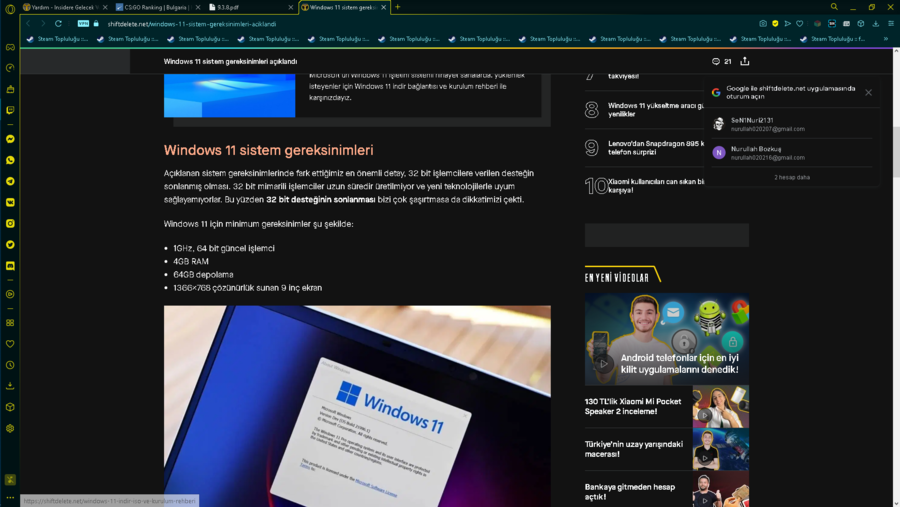The width and height of the screenshot is (900, 507).
Task: Open Instagram in the sidebar
Action: point(10,223)
